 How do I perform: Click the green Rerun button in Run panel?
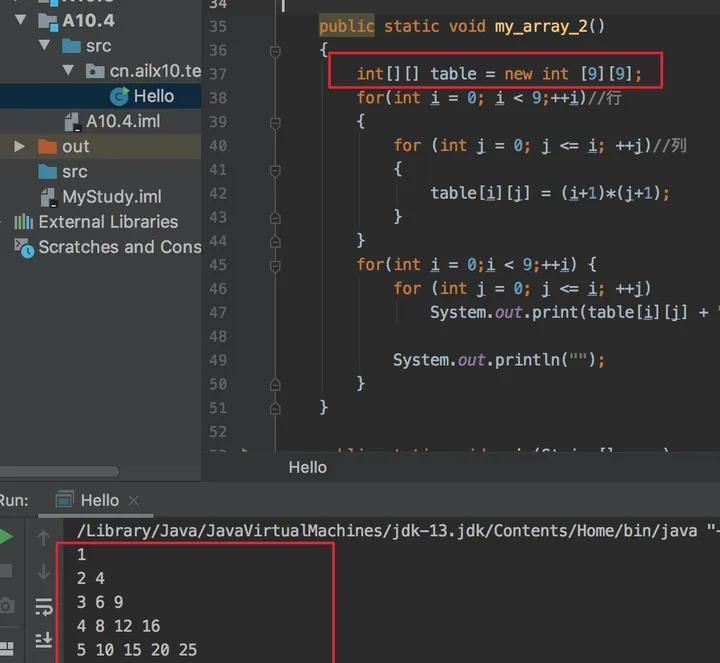pyautogui.click(x=6, y=537)
